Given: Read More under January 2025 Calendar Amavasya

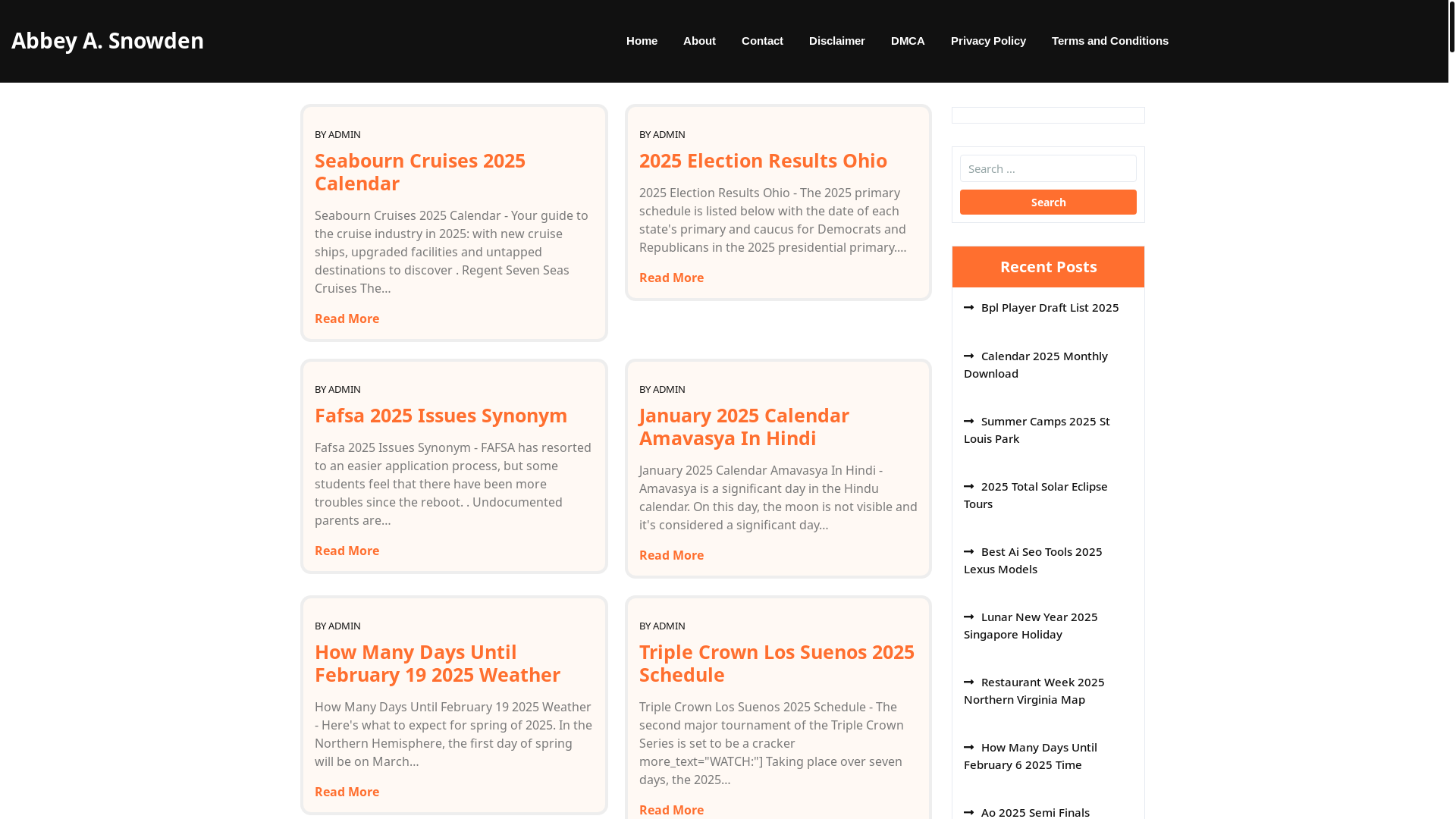Looking at the screenshot, I should click(x=671, y=555).
